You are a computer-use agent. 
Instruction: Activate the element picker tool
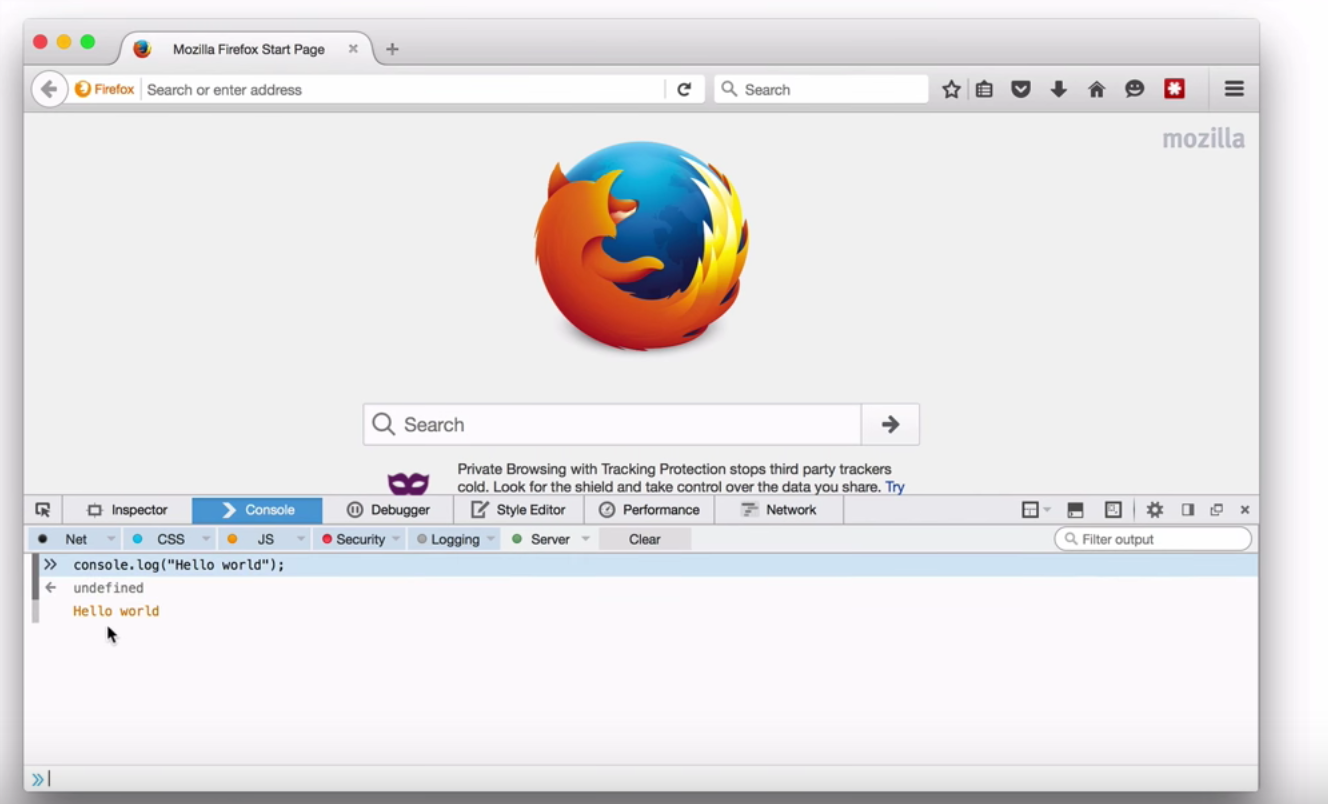tap(43, 510)
